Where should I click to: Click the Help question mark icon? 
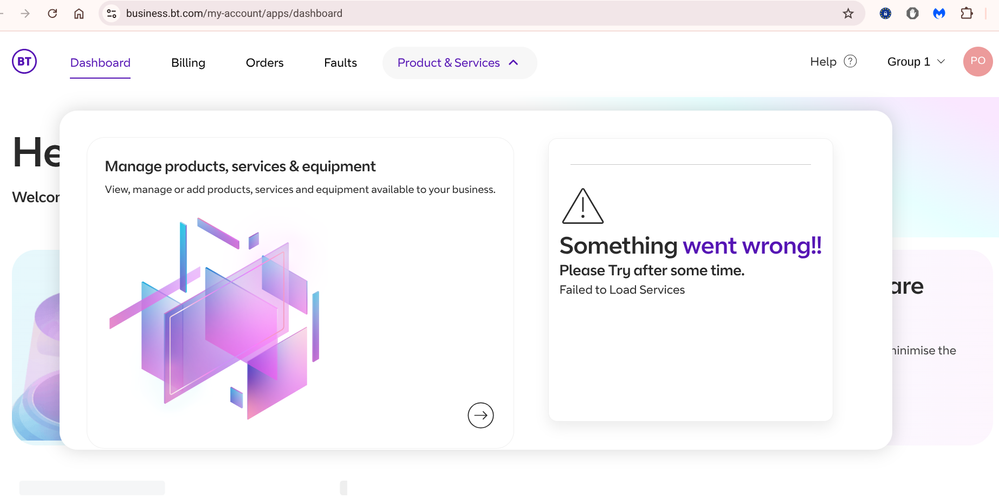point(850,62)
